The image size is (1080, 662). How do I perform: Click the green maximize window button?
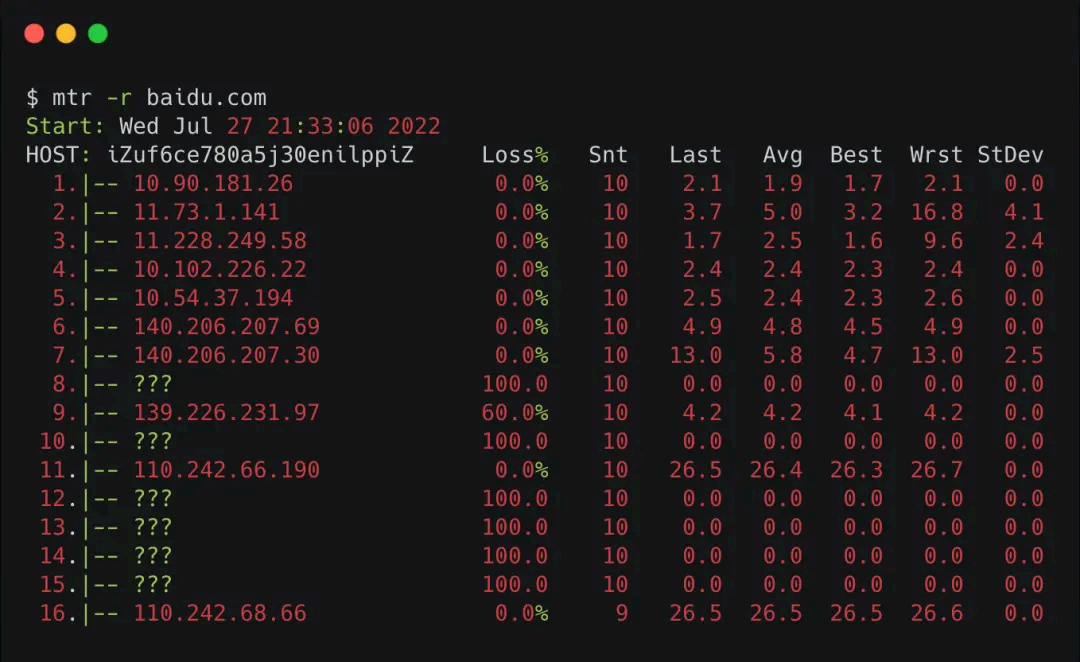pyautogui.click(x=98, y=34)
